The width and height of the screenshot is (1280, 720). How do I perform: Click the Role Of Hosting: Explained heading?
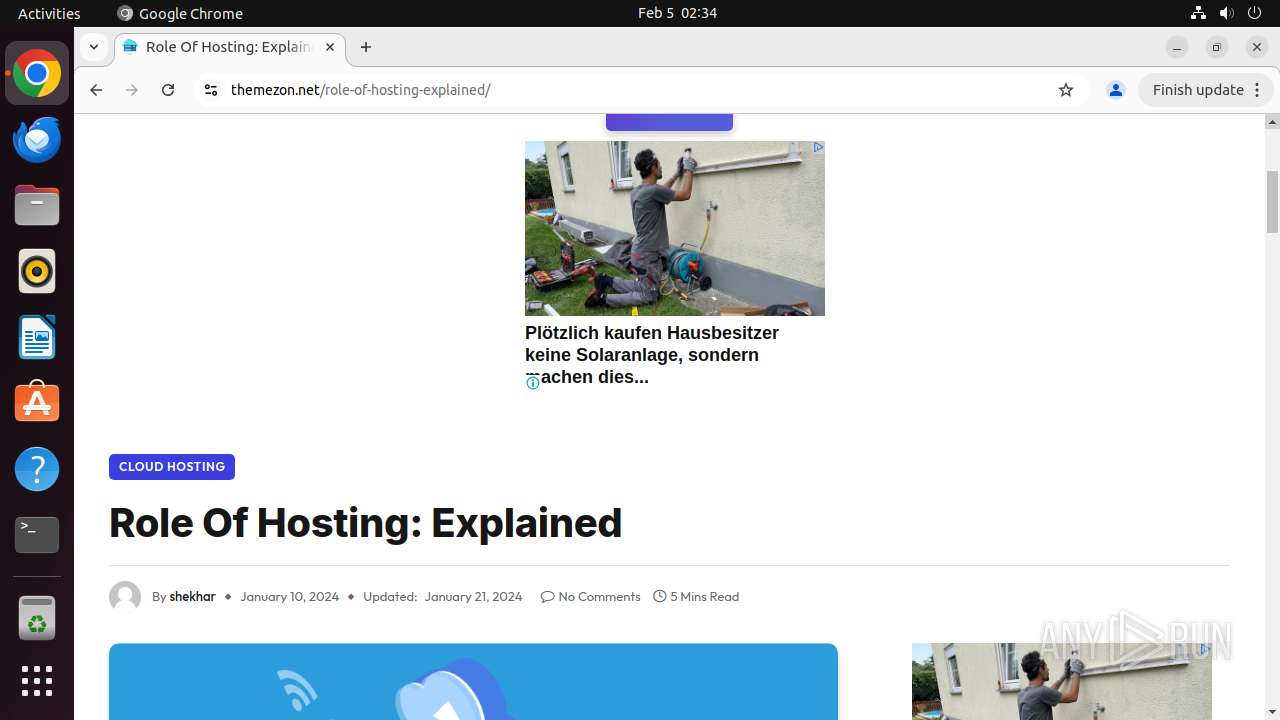click(x=365, y=523)
